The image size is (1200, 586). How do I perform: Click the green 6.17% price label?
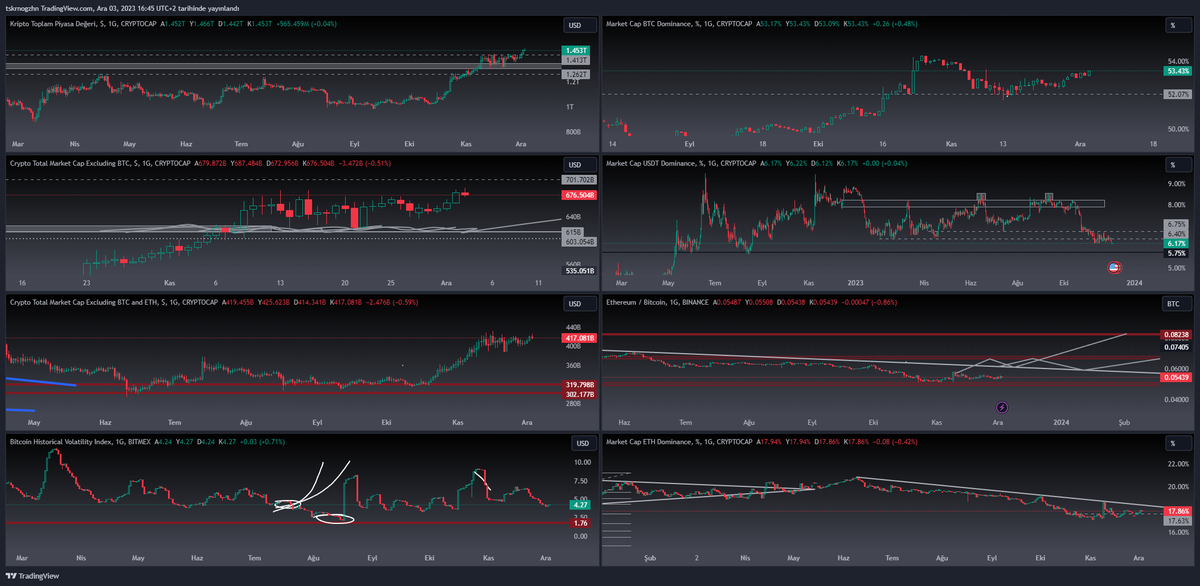1175,243
